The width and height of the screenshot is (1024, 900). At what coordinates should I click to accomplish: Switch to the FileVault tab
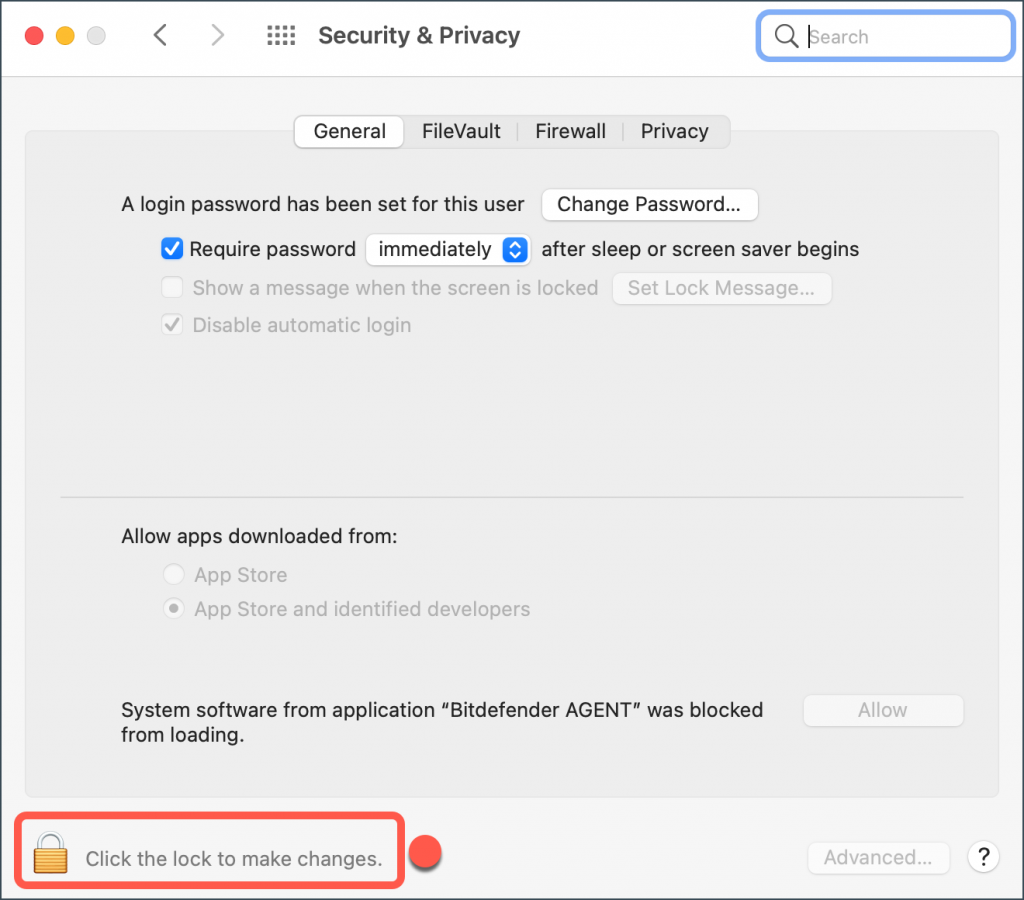461,131
